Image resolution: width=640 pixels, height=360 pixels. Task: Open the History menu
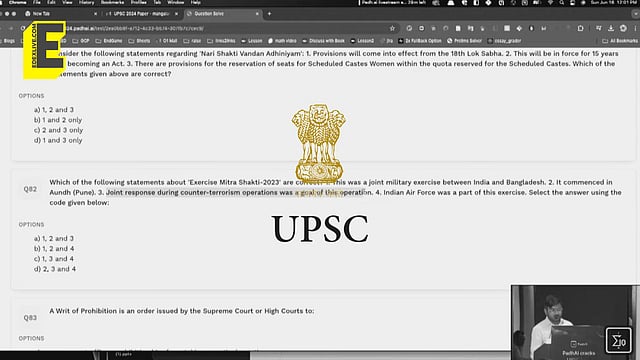[x=86, y=2]
